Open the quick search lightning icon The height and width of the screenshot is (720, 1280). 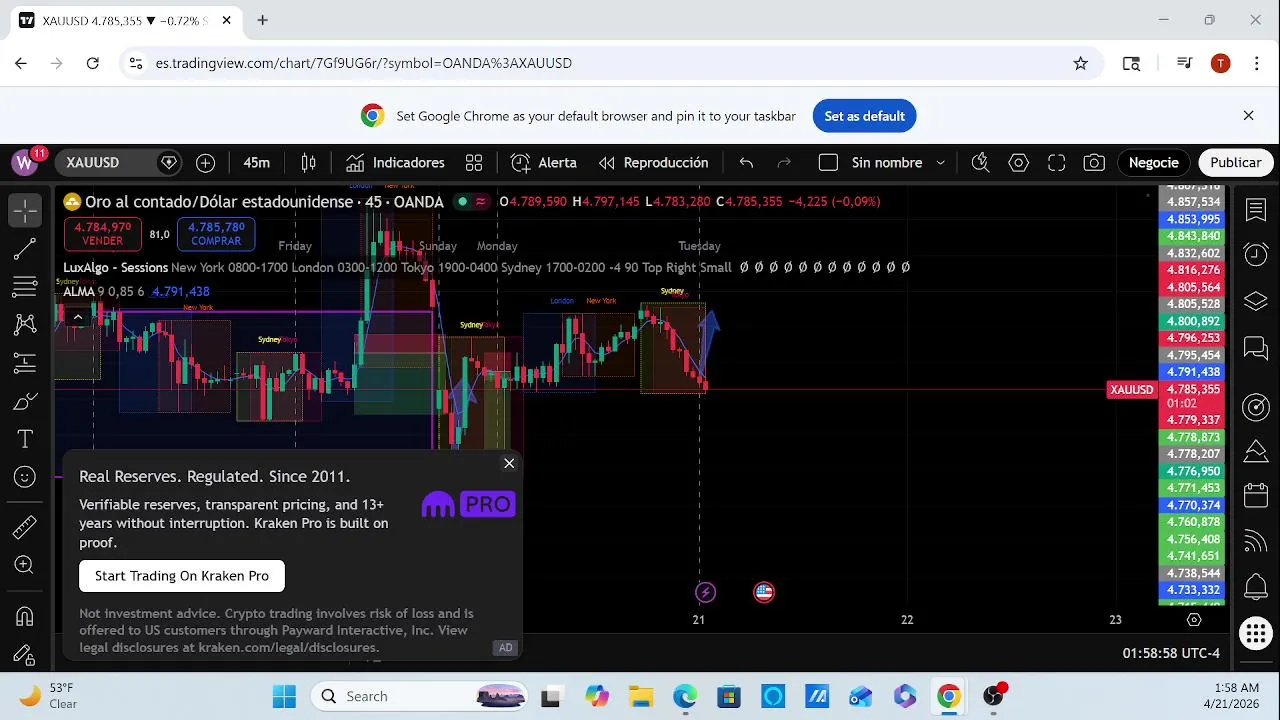point(980,162)
